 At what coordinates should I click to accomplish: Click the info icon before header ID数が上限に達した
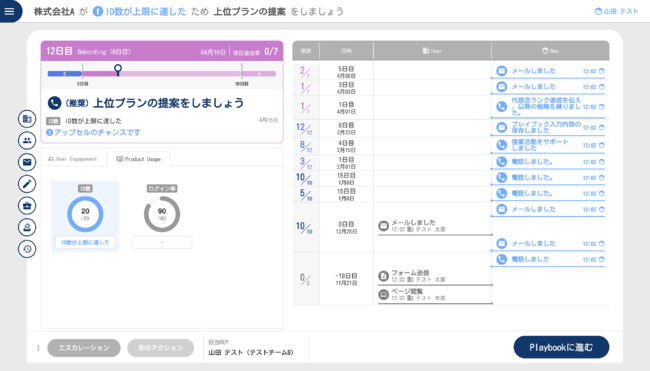click(98, 11)
